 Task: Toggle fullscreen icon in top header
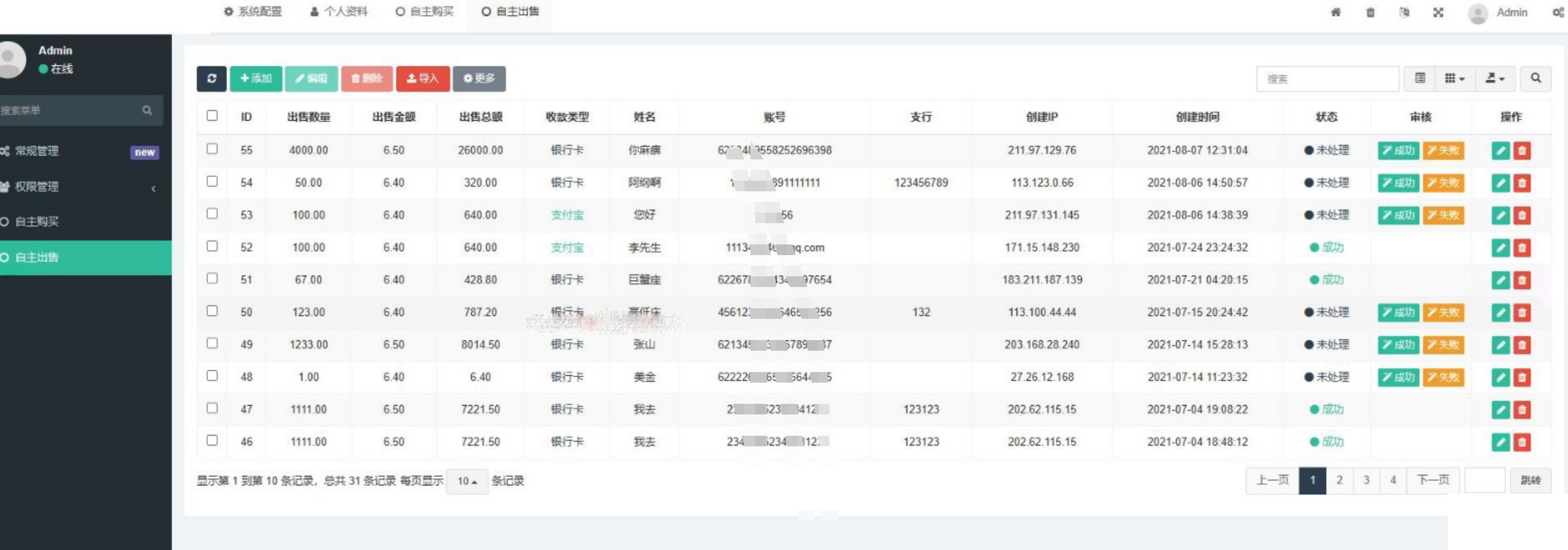tap(1438, 13)
